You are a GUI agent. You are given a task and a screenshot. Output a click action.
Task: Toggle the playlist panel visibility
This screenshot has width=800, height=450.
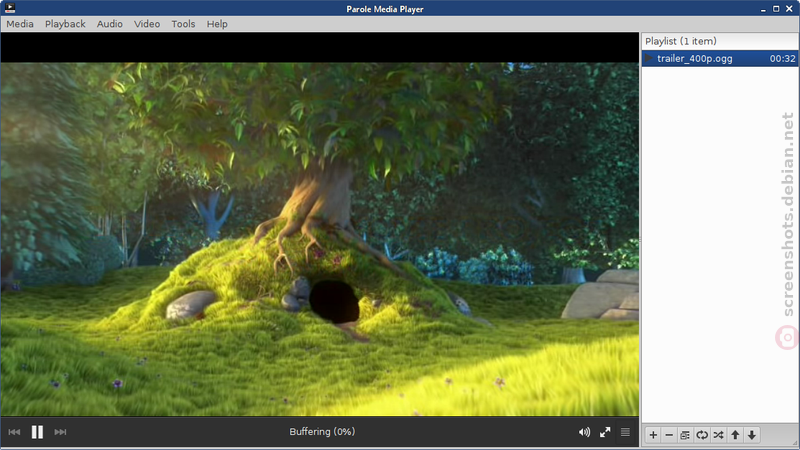pos(626,432)
